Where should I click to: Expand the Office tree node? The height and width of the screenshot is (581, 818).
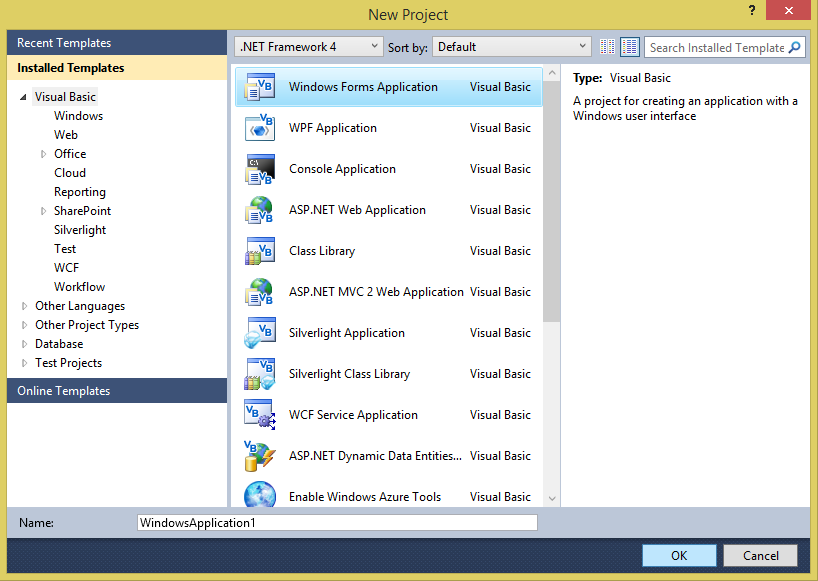pos(43,154)
